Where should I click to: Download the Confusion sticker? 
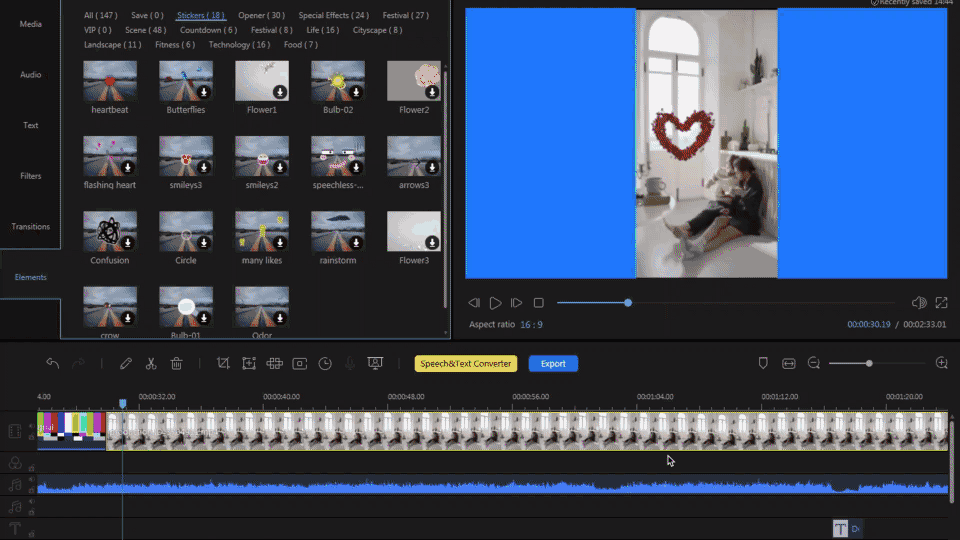coord(128,242)
